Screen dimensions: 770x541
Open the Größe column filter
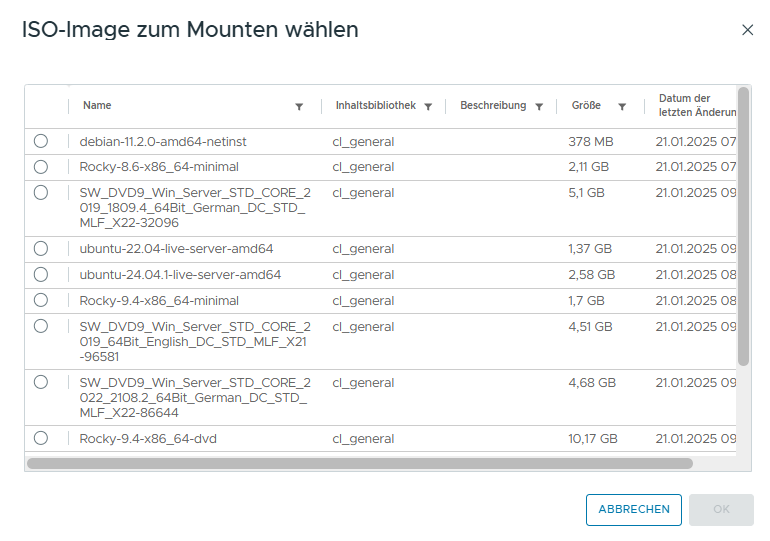[622, 107]
